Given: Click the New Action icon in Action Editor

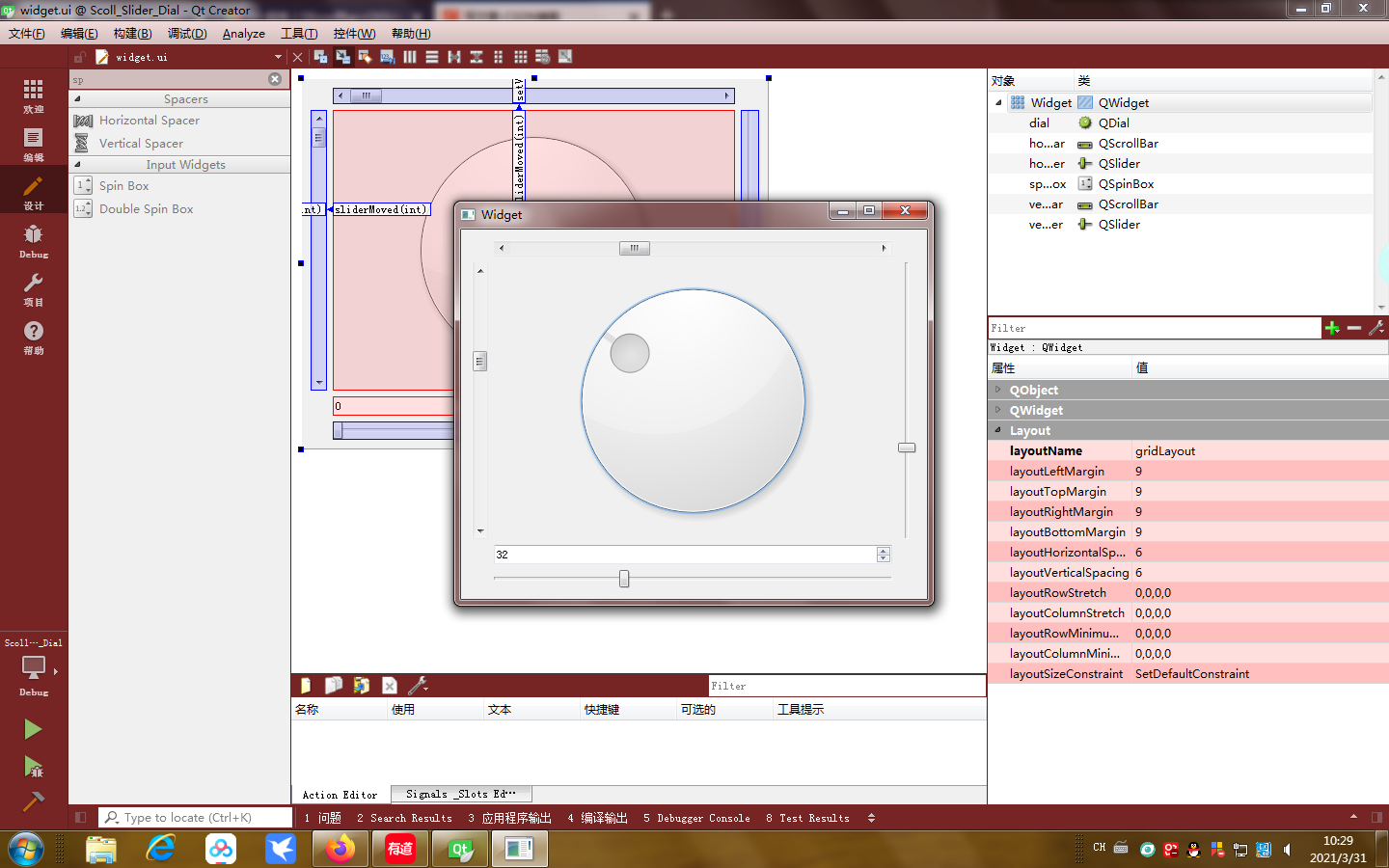Looking at the screenshot, I should [305, 685].
